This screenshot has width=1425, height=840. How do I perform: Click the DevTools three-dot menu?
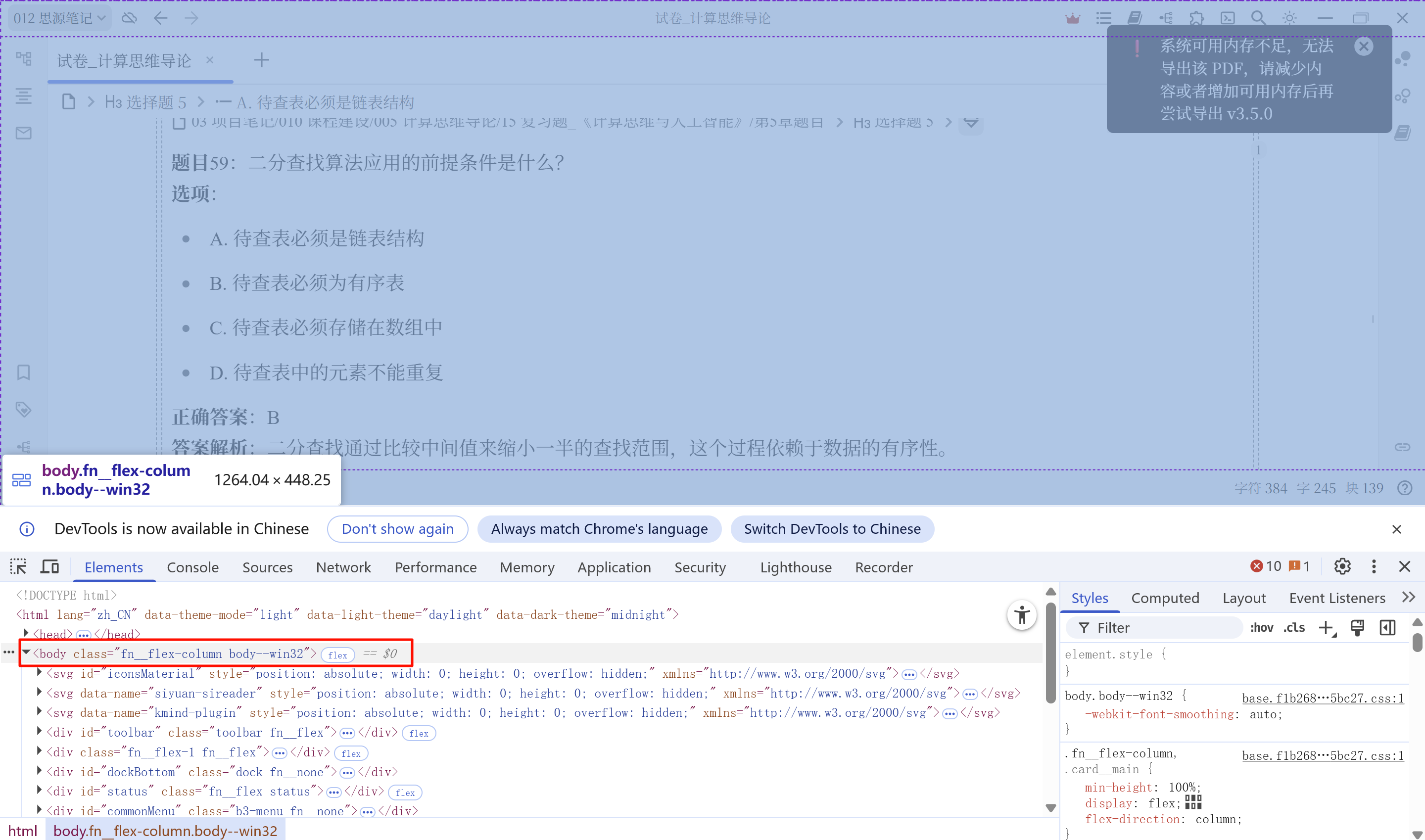[x=1374, y=566]
